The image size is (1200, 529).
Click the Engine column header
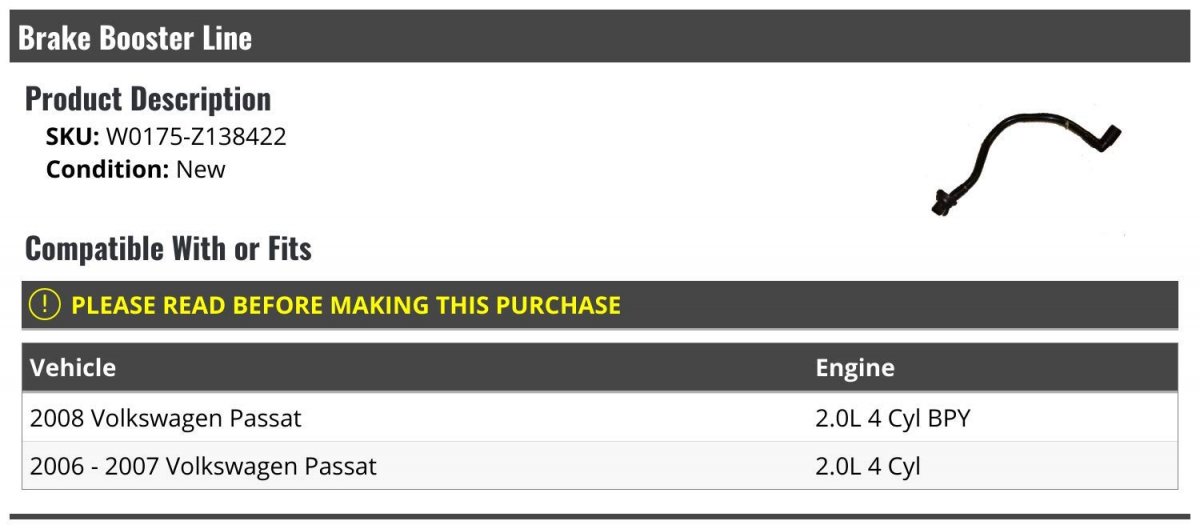click(x=855, y=368)
